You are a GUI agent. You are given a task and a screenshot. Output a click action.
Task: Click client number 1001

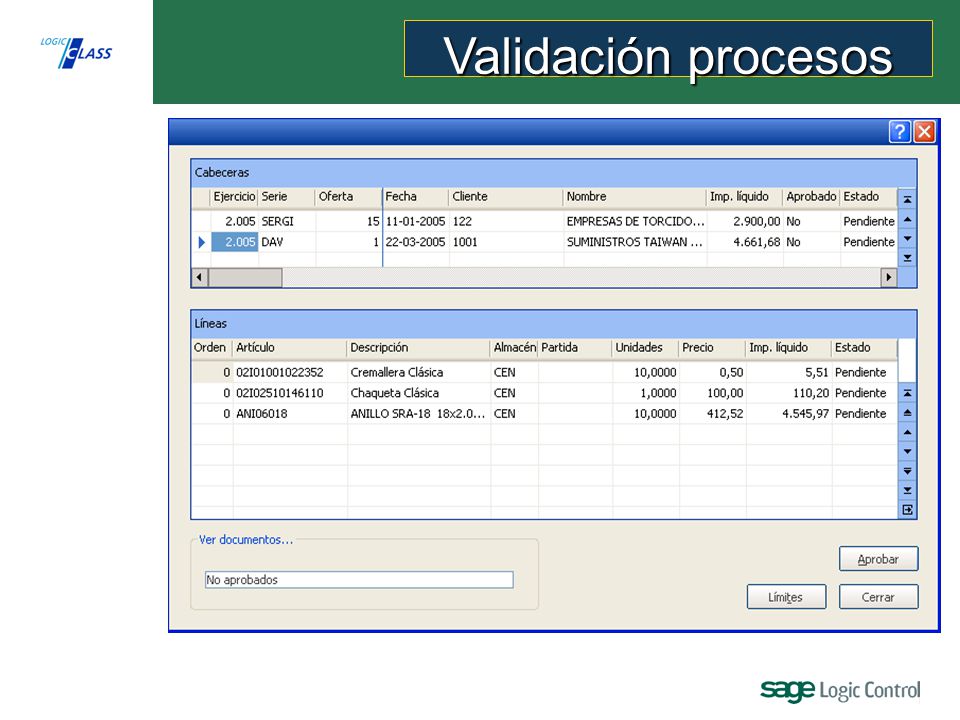506,242
